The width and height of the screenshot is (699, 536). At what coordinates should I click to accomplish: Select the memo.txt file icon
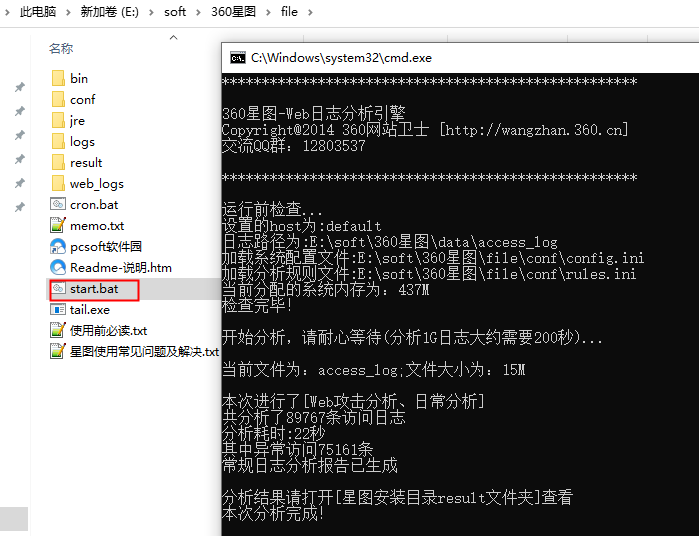pyautogui.click(x=58, y=225)
